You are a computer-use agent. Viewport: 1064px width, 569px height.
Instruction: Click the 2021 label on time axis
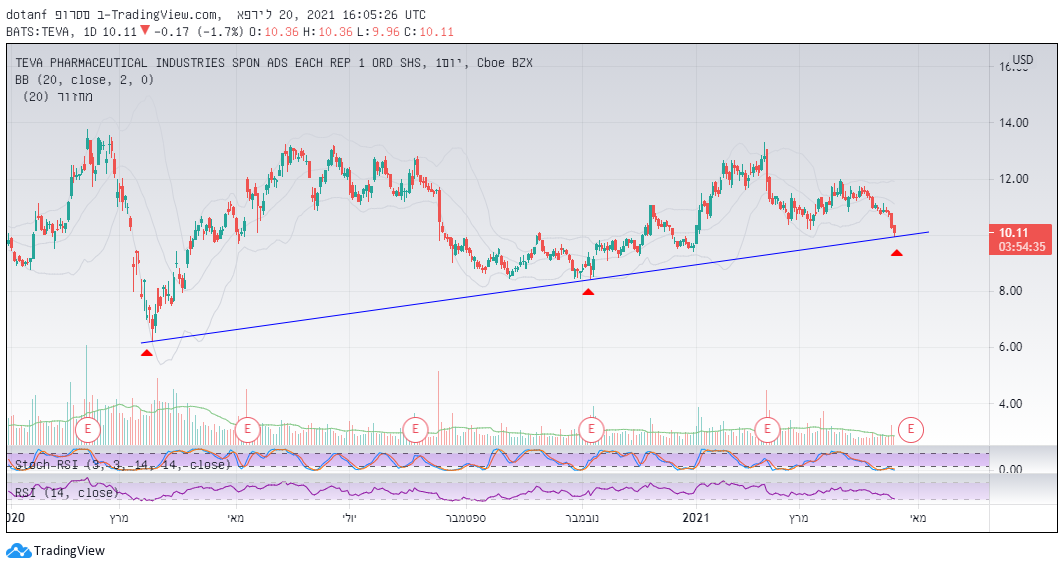click(x=696, y=518)
